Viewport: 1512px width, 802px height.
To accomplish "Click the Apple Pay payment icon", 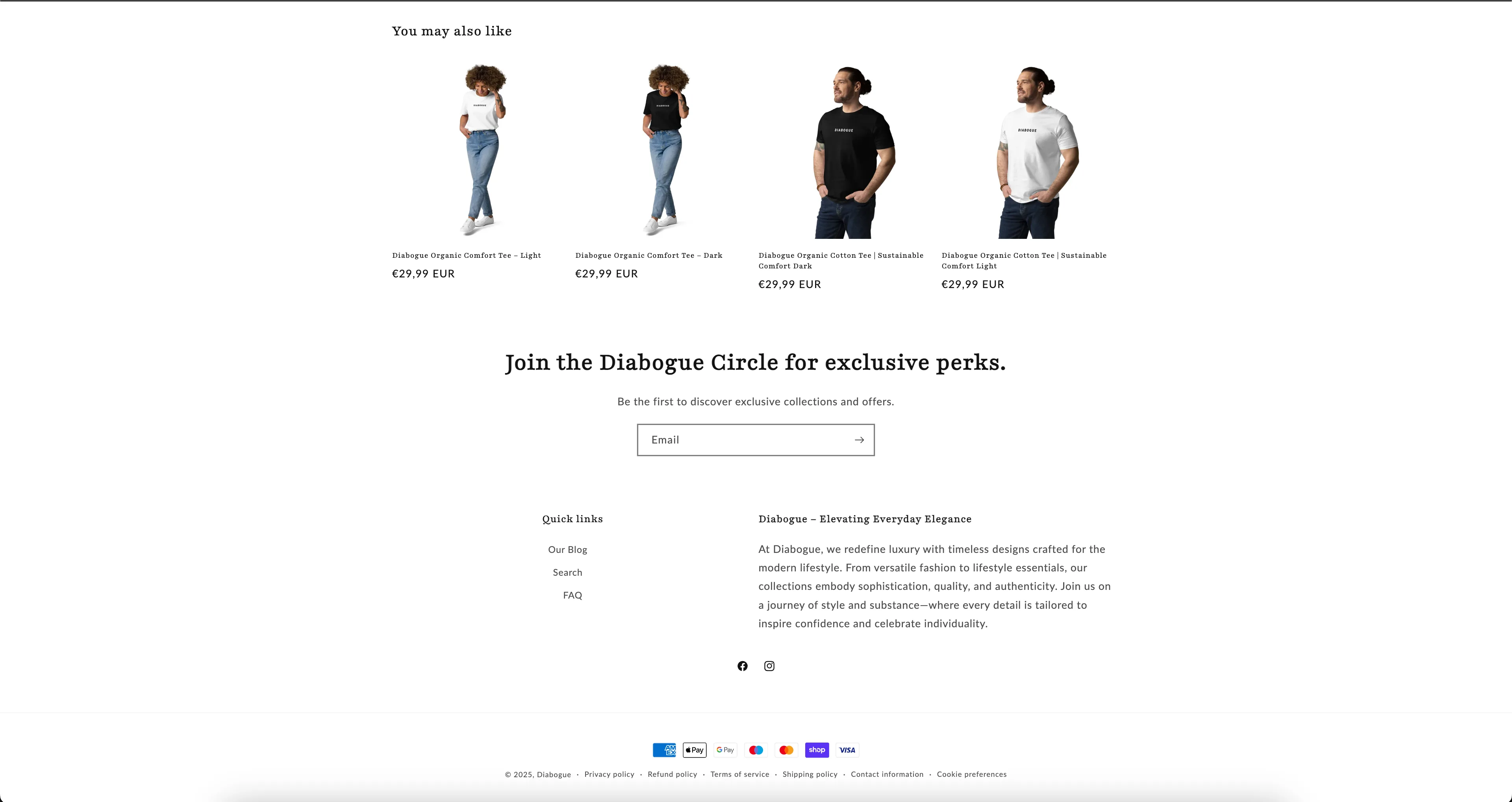I will click(694, 750).
